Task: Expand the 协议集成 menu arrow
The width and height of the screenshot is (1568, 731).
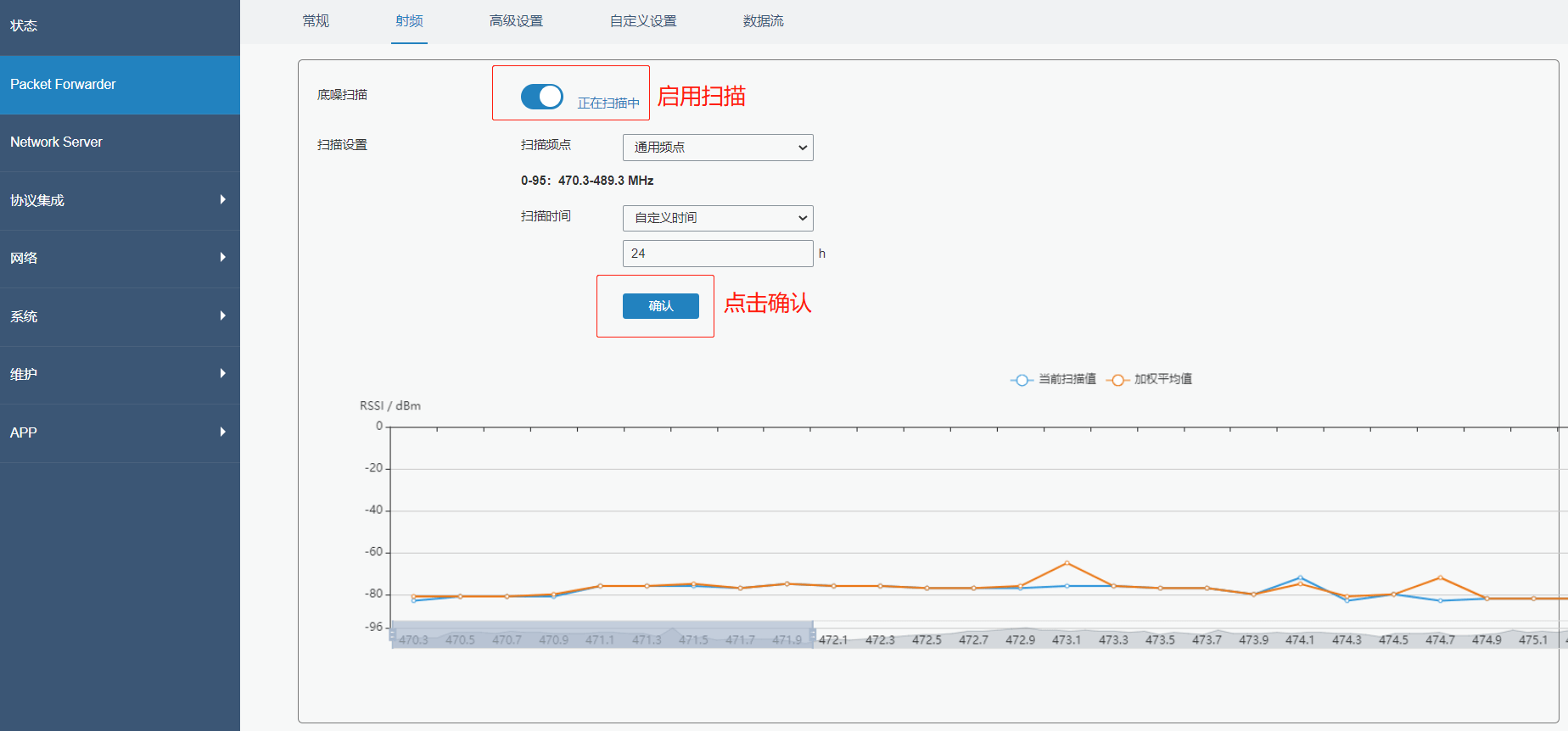Action: [x=222, y=200]
